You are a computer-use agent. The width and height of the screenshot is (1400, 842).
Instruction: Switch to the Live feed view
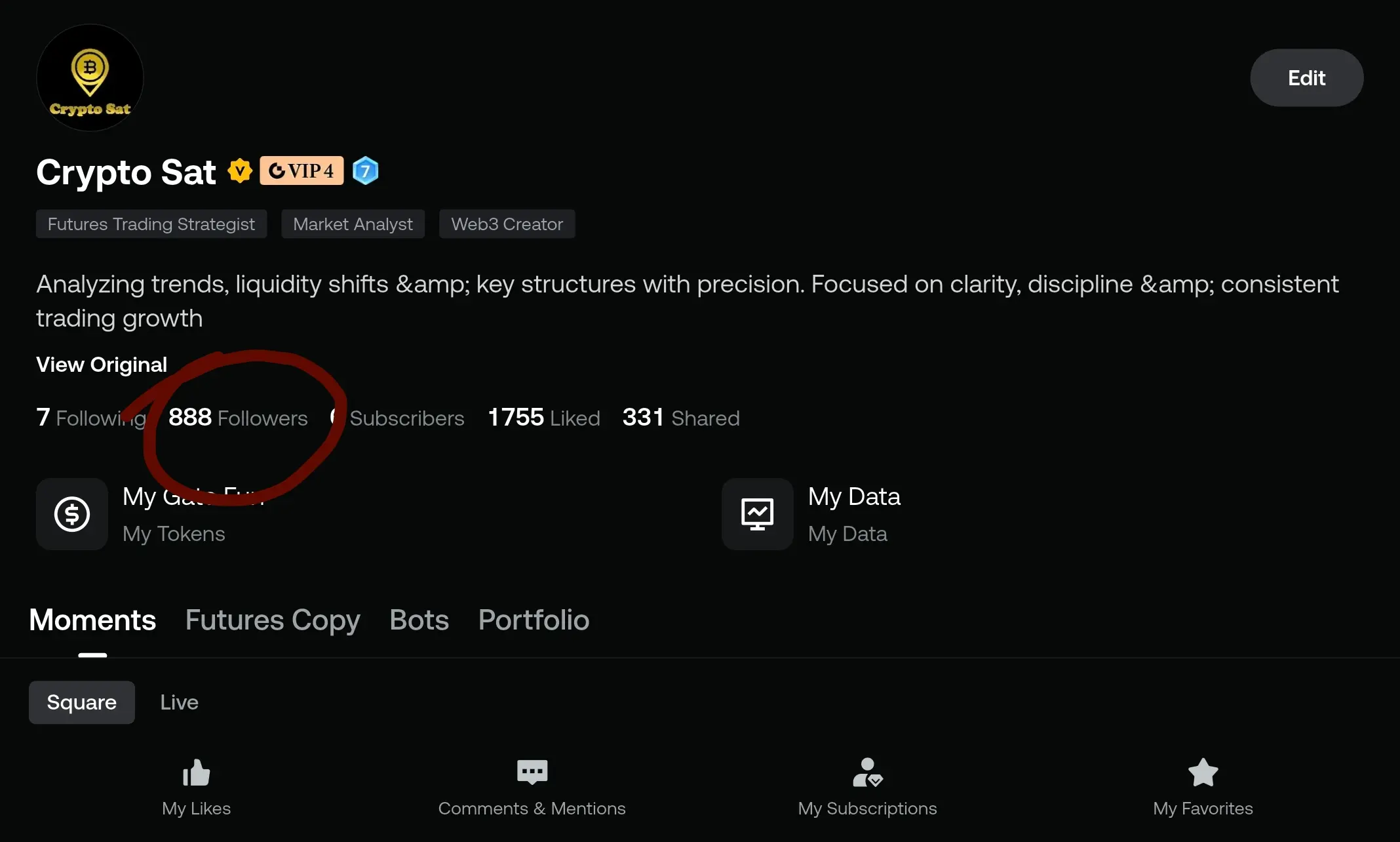point(178,702)
